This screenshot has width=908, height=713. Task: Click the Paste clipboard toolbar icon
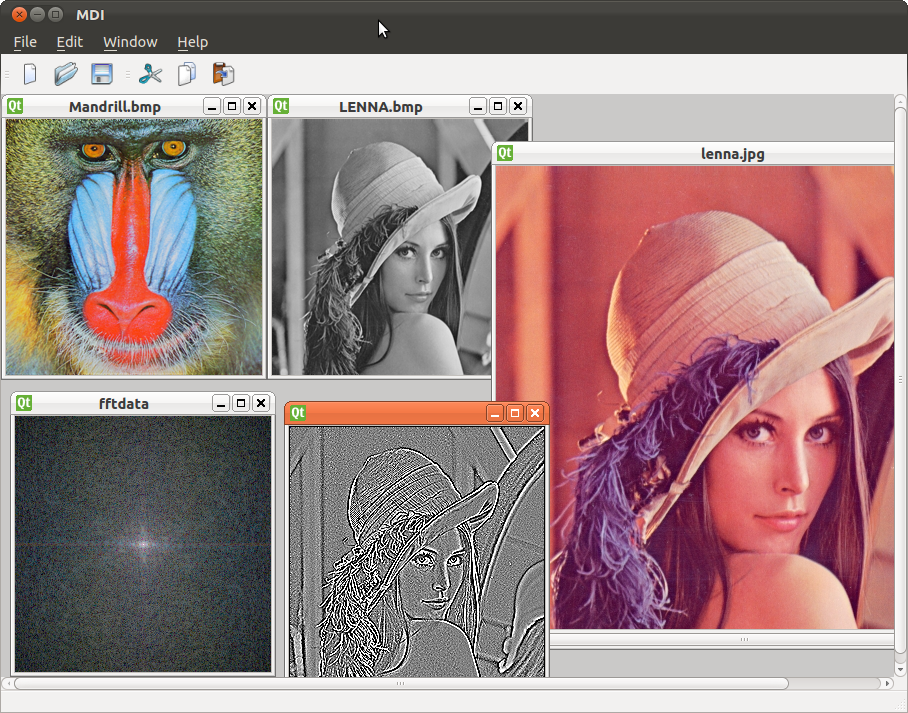coord(223,74)
